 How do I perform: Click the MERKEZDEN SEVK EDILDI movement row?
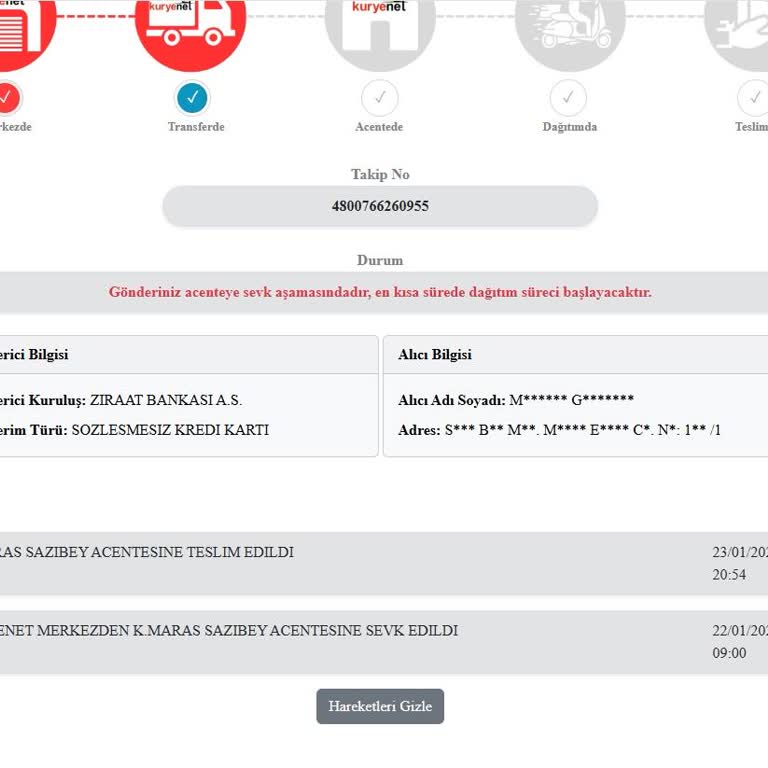384,642
